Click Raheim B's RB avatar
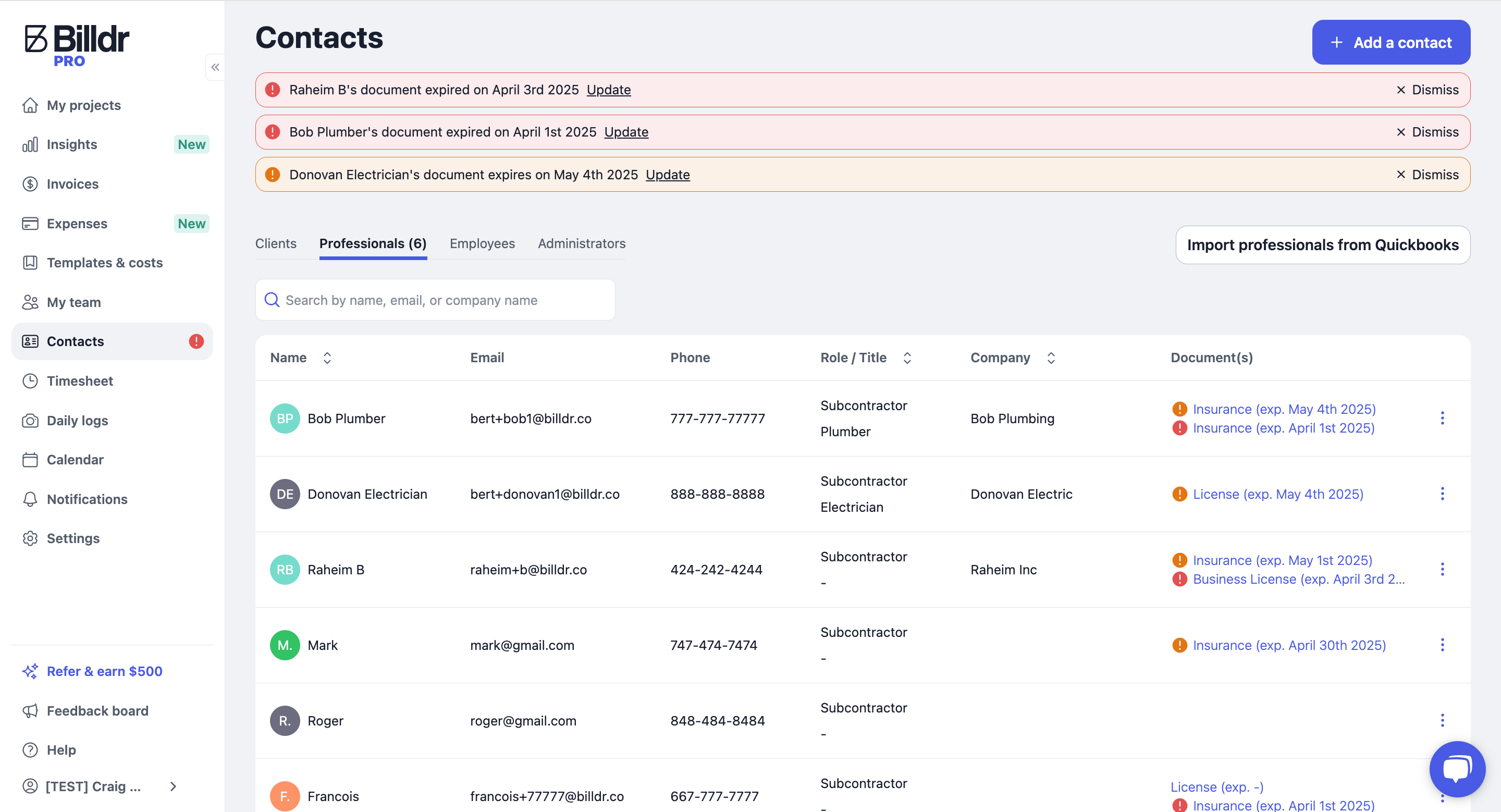 click(x=285, y=570)
